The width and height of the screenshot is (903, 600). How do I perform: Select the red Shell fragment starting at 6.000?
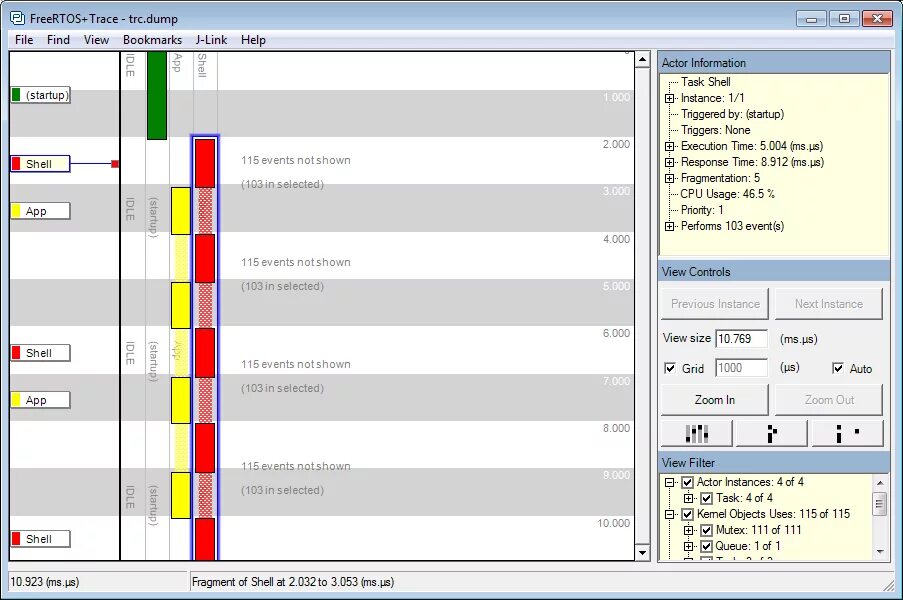pos(205,353)
